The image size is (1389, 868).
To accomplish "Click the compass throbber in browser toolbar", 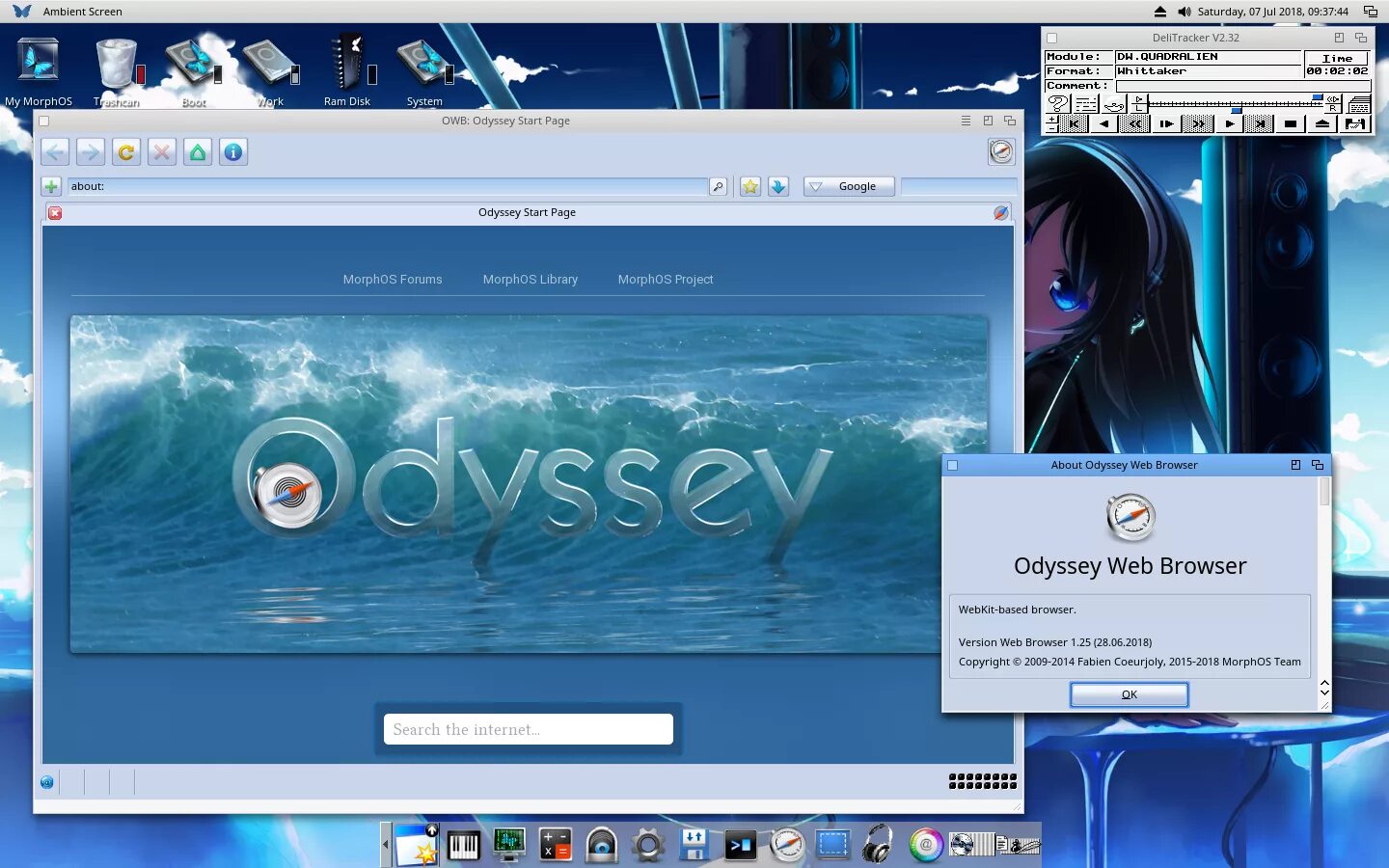I will [x=1001, y=151].
